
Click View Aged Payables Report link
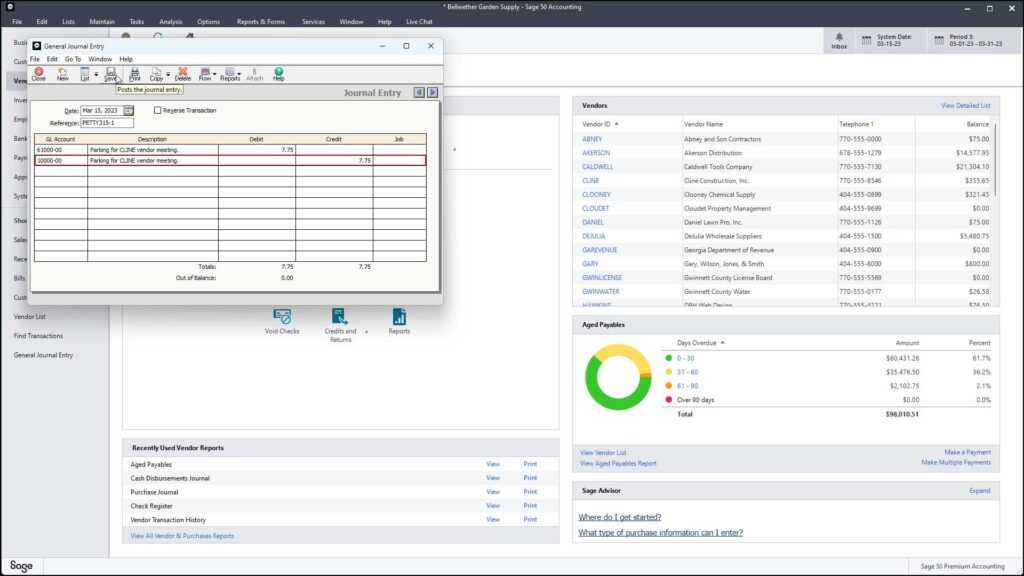click(618, 464)
